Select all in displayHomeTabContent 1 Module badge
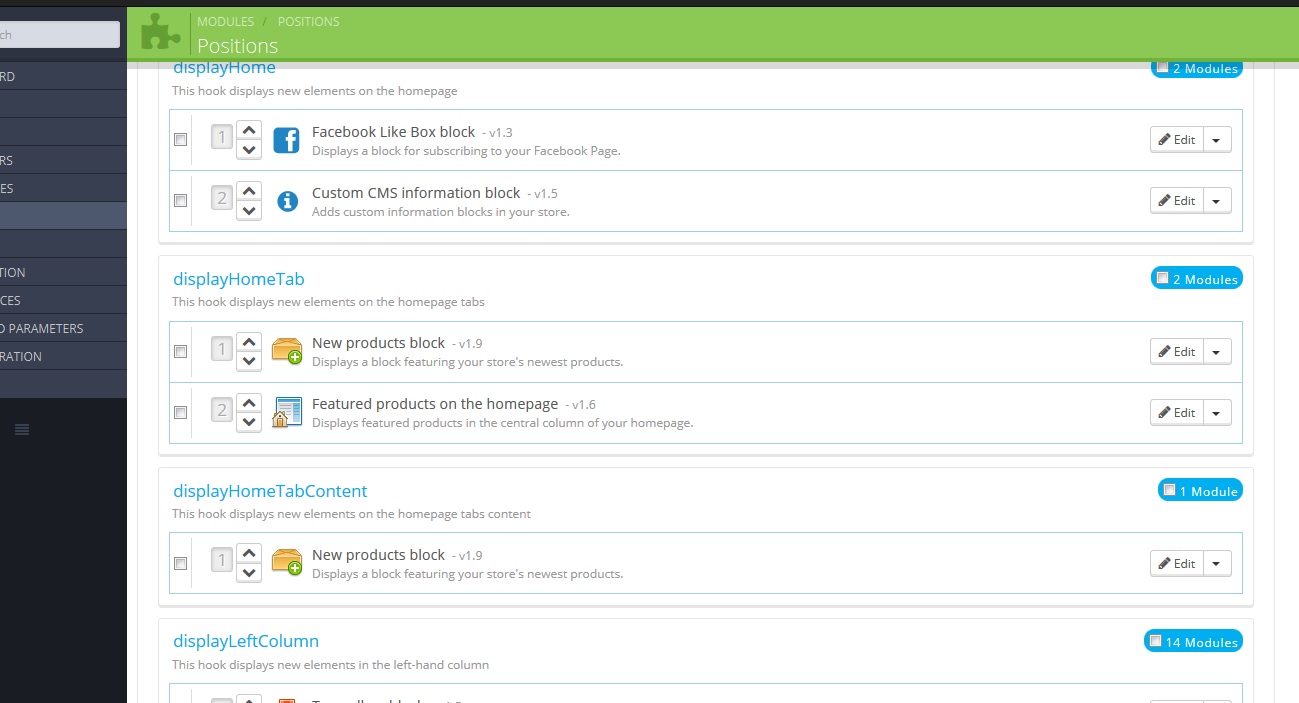This screenshot has width=1299, height=703. click(x=1169, y=490)
